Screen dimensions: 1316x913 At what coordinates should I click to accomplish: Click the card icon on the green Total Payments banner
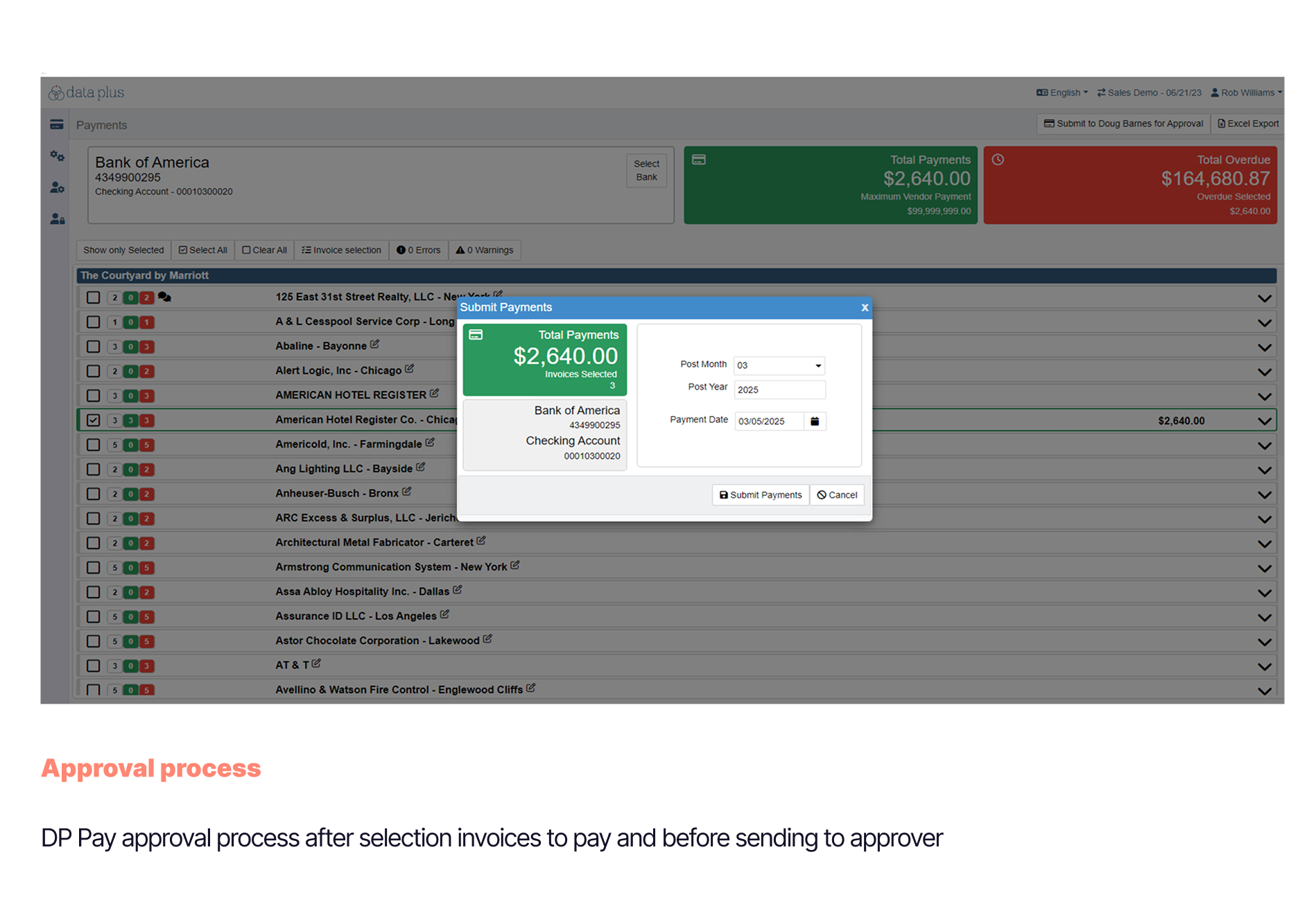699,159
